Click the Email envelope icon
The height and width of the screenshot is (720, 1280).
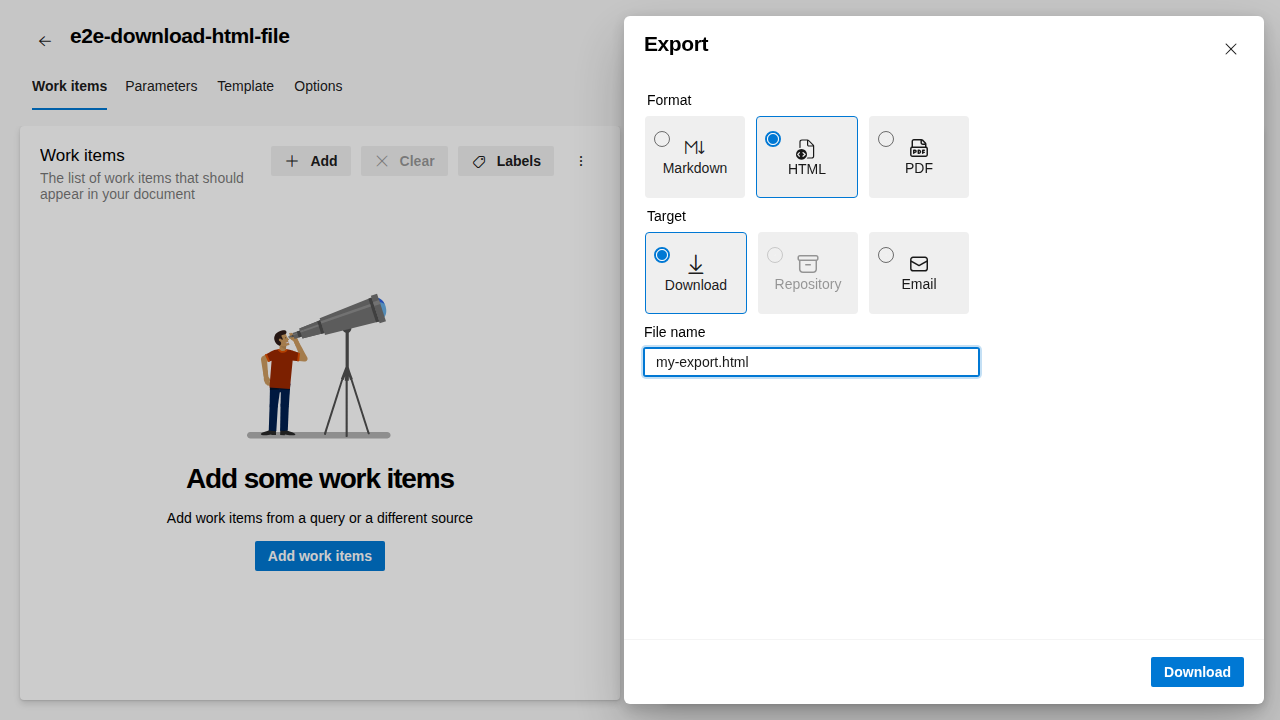pos(918,263)
